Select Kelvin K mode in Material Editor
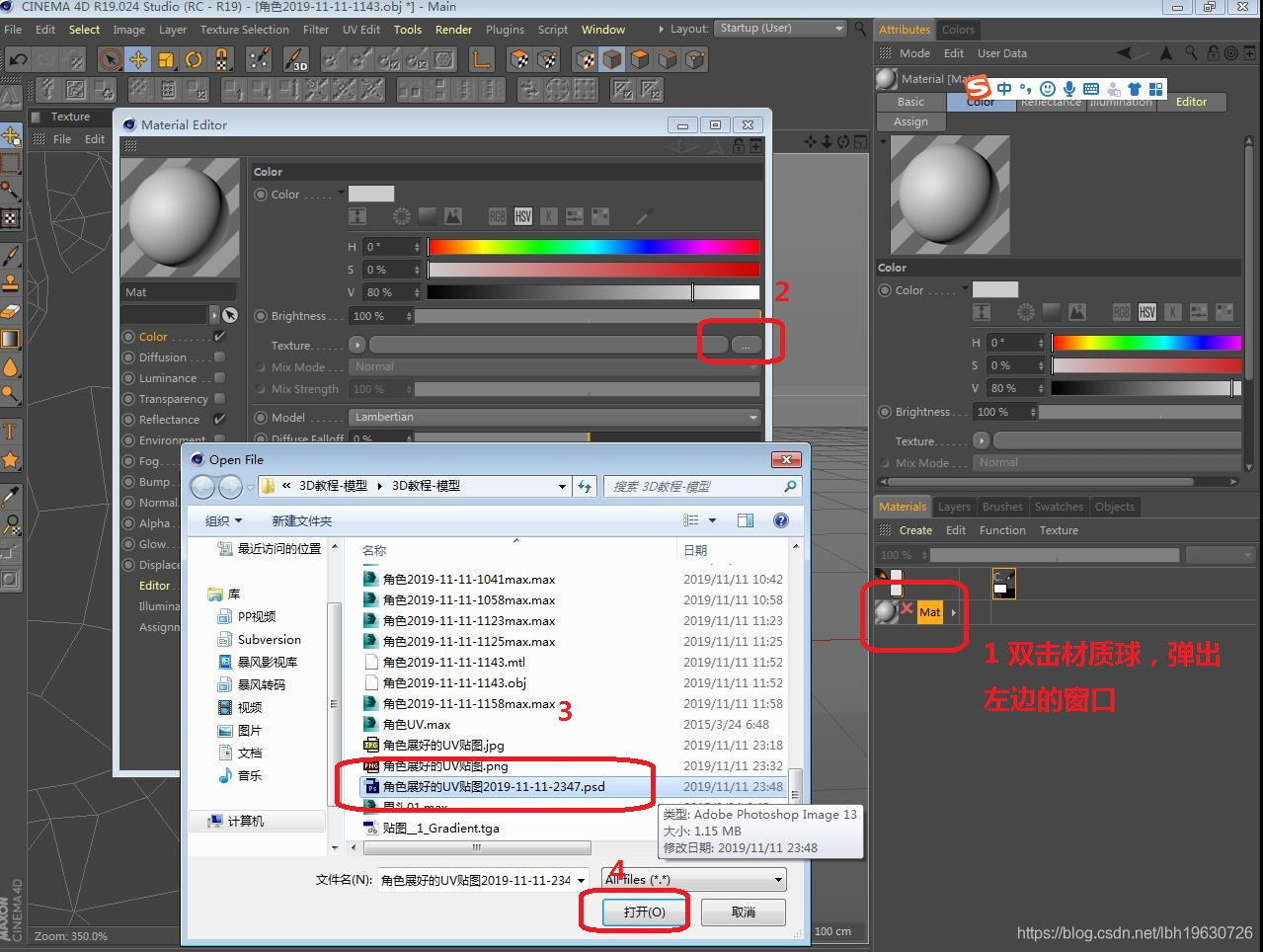Viewport: 1263px width, 952px height. (549, 216)
